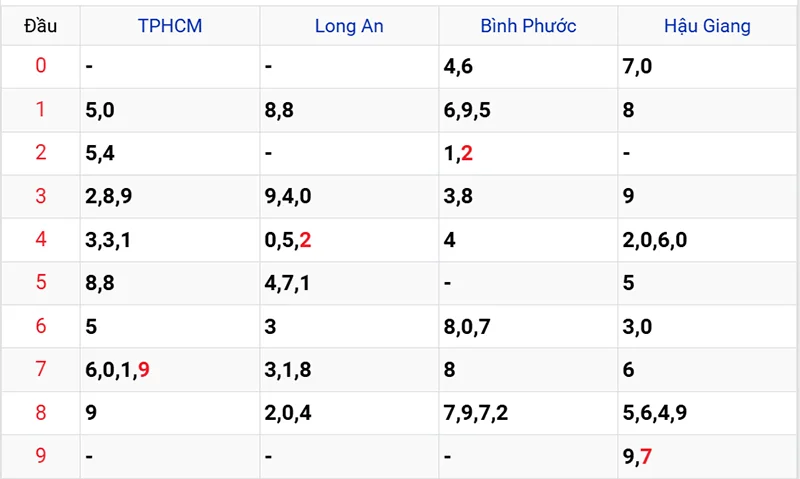Click Long An cell showing 4,7,1
Image resolution: width=800 pixels, height=479 pixels.
click(288, 283)
